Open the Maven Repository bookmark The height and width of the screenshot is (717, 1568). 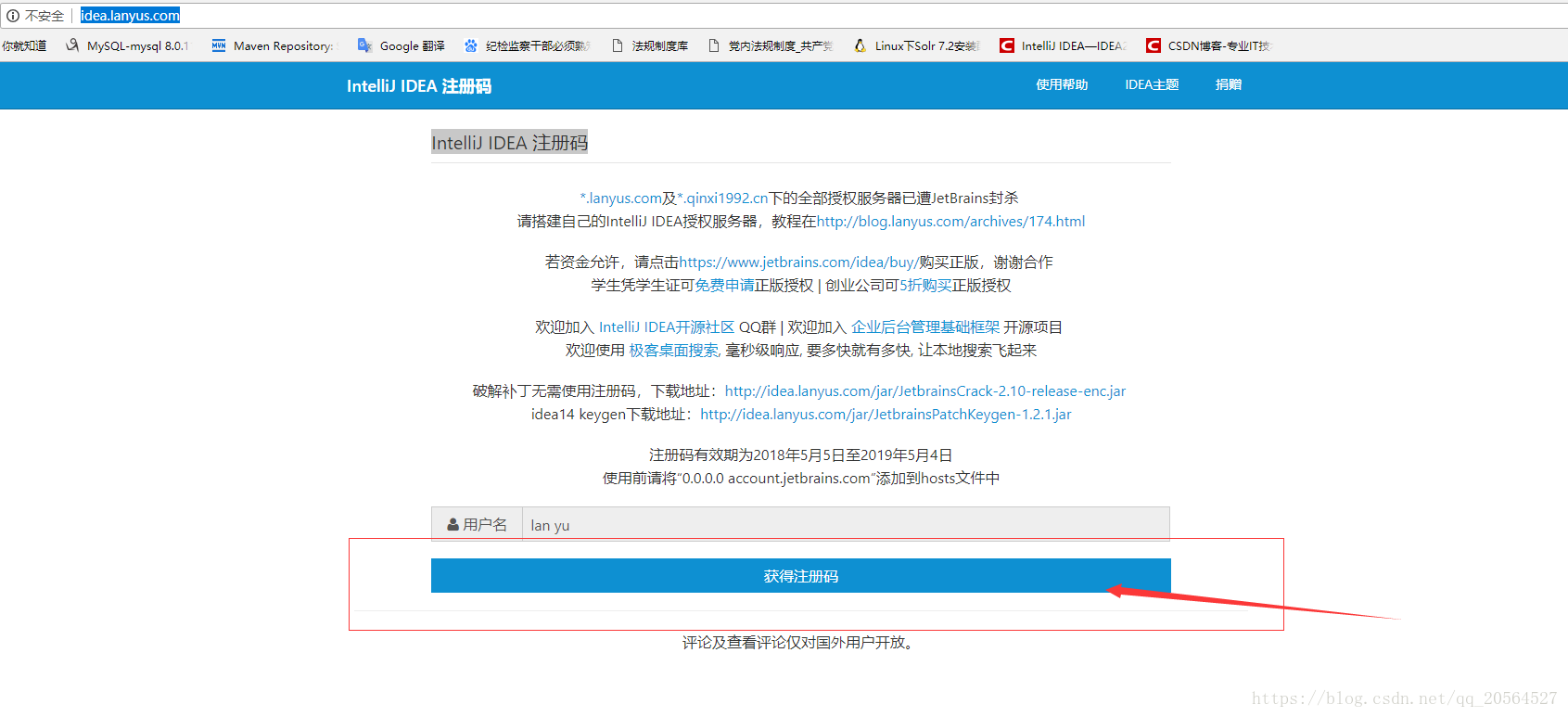coord(273,45)
